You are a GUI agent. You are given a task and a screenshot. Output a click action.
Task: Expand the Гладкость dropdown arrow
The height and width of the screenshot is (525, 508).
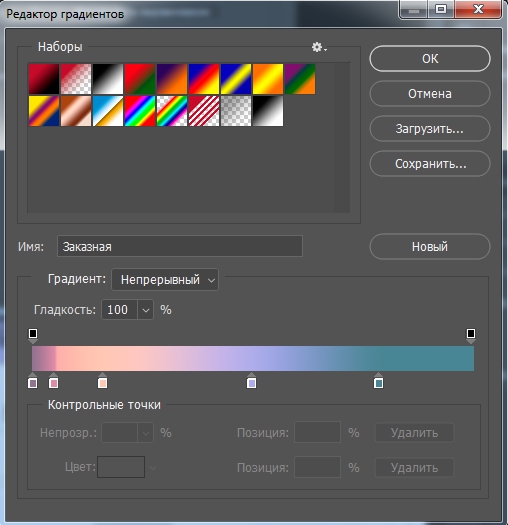tap(146, 310)
